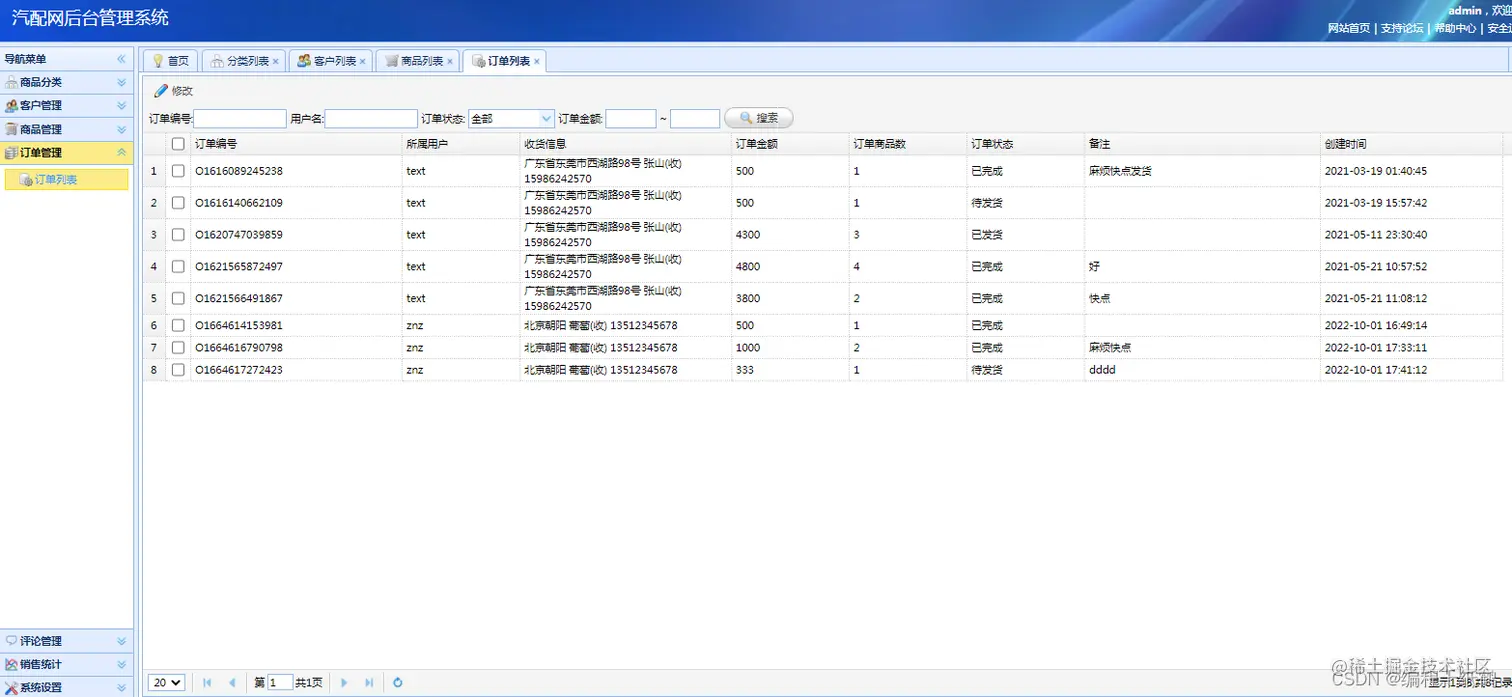Expand the 商品分类 menu section
This screenshot has width=1512, height=697.
[121, 83]
